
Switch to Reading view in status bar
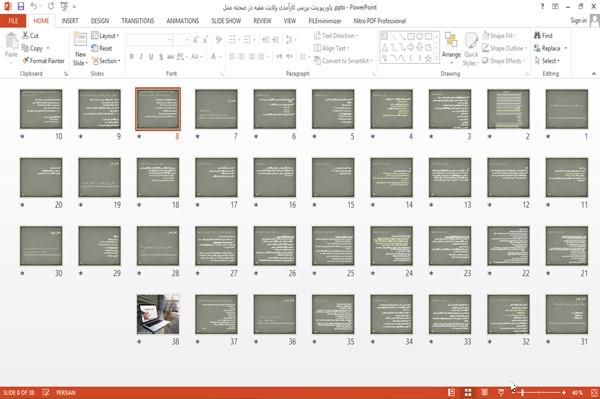(x=484, y=392)
